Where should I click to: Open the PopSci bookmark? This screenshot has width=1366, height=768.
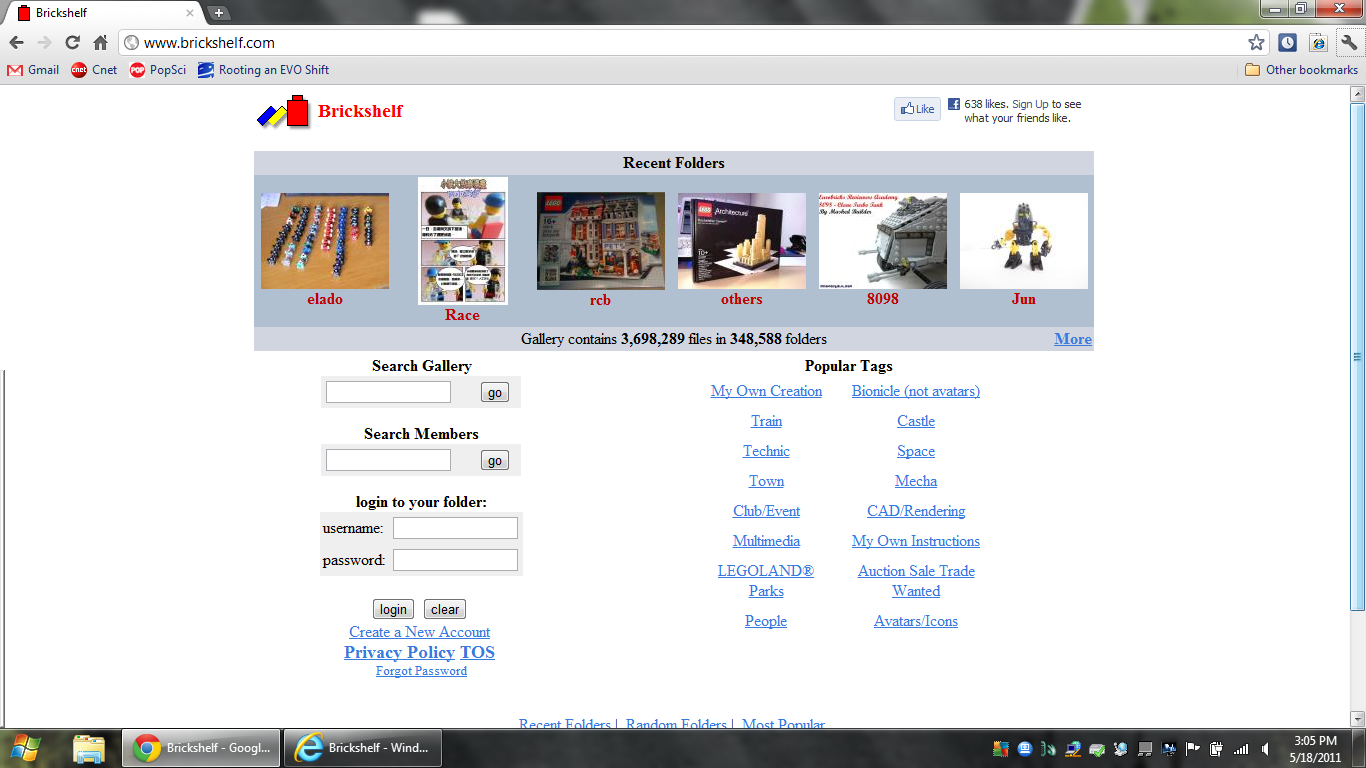(158, 70)
